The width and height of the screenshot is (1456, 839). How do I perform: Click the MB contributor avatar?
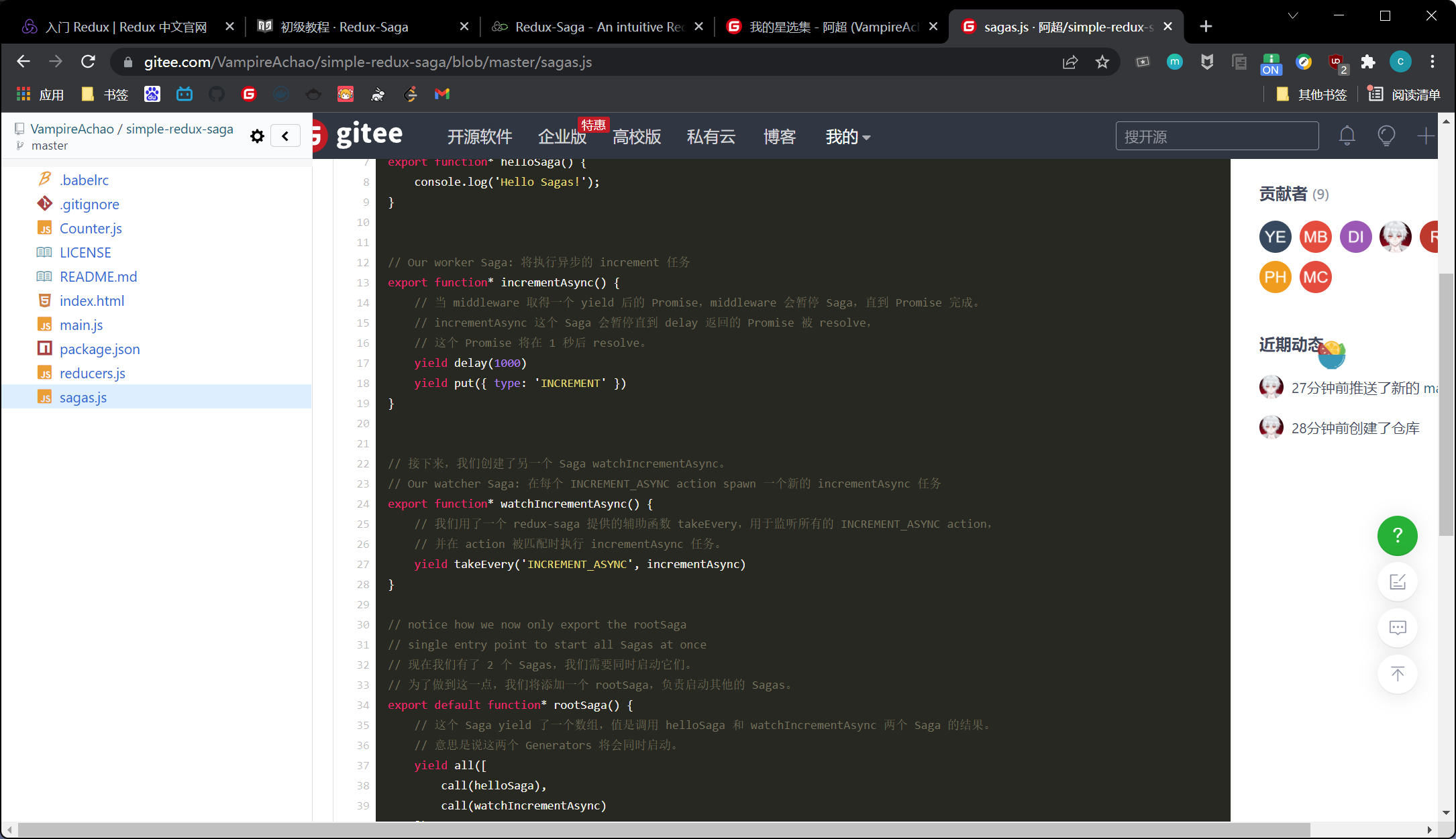(x=1315, y=237)
